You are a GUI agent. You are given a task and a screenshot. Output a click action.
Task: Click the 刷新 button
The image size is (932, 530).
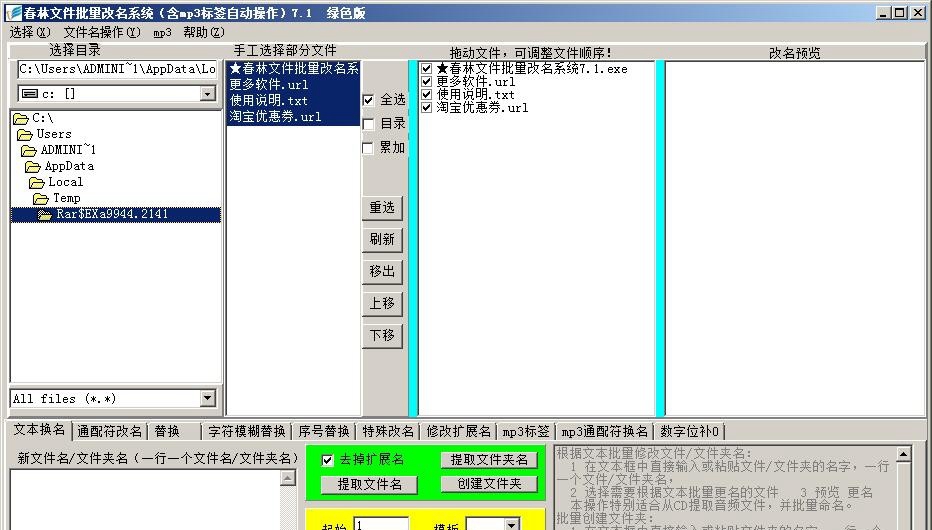(382, 239)
